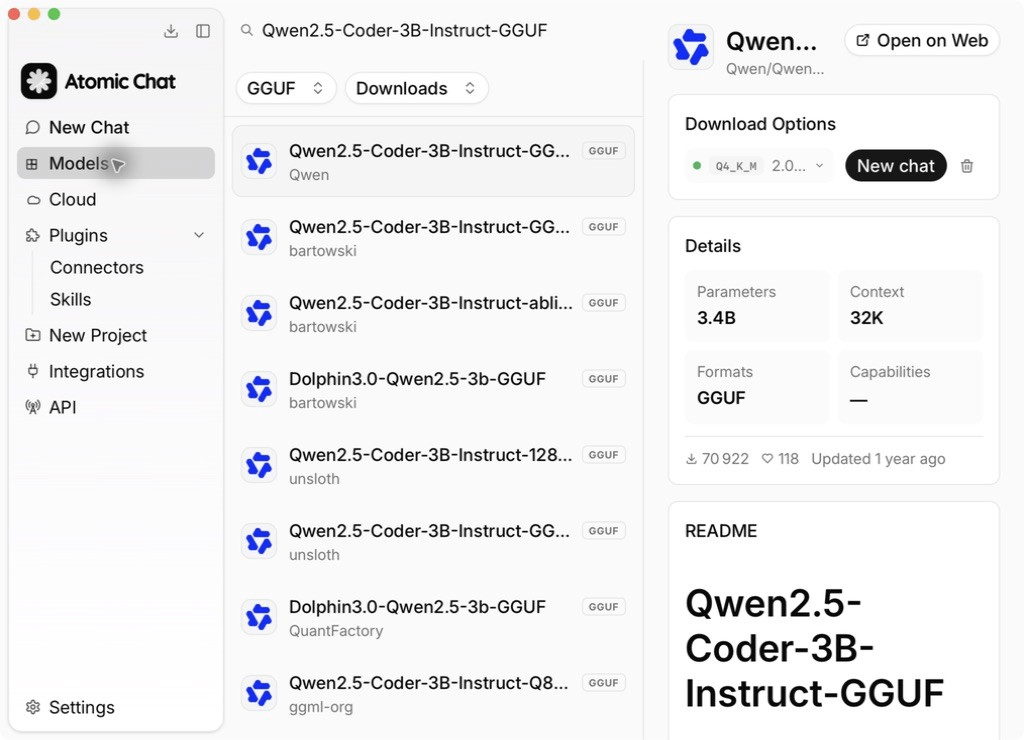Click GGUF badge on Qwen row
The image size is (1024, 740).
pyautogui.click(x=603, y=151)
